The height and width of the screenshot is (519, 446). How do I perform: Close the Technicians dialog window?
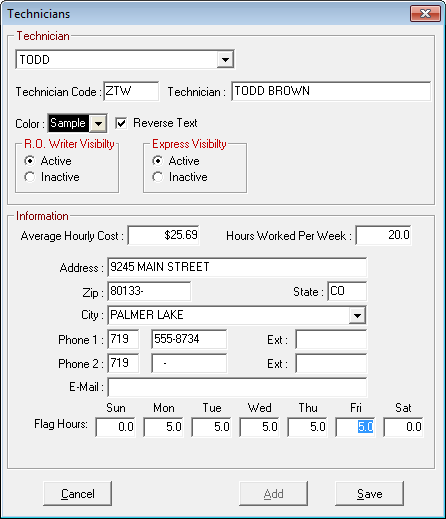pyautogui.click(x=425, y=13)
